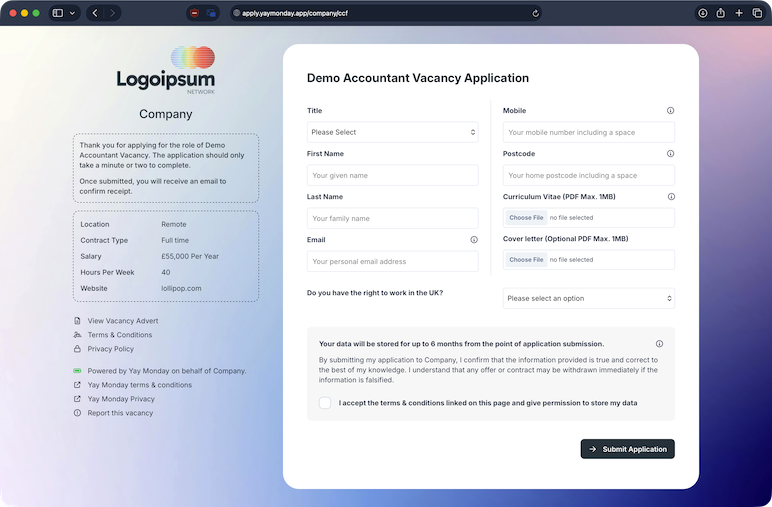Click the First Name input field
Image resolution: width=772 pixels, height=507 pixels.
392,175
